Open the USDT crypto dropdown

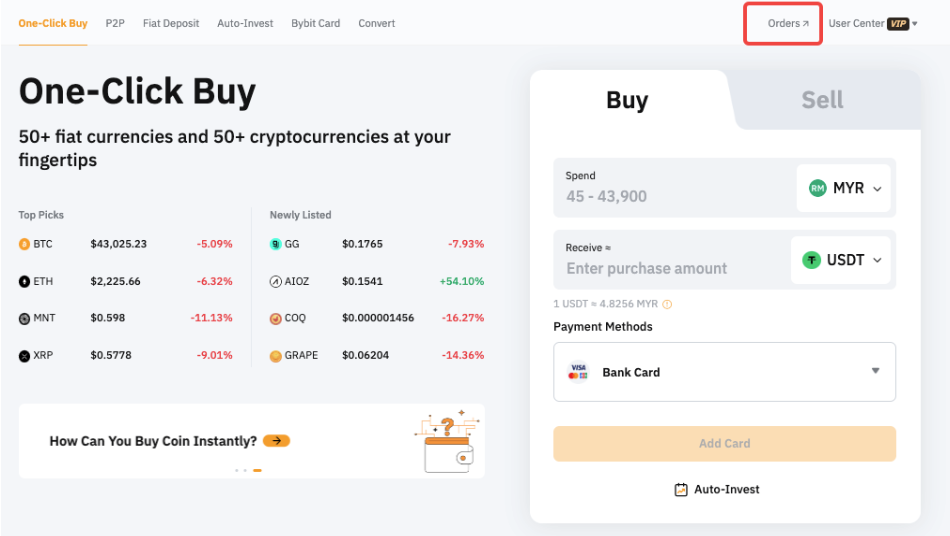842,260
